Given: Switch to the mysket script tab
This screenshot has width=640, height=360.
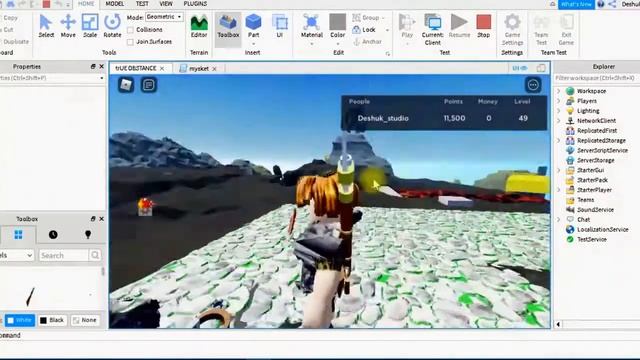Looking at the screenshot, I should [x=199, y=69].
